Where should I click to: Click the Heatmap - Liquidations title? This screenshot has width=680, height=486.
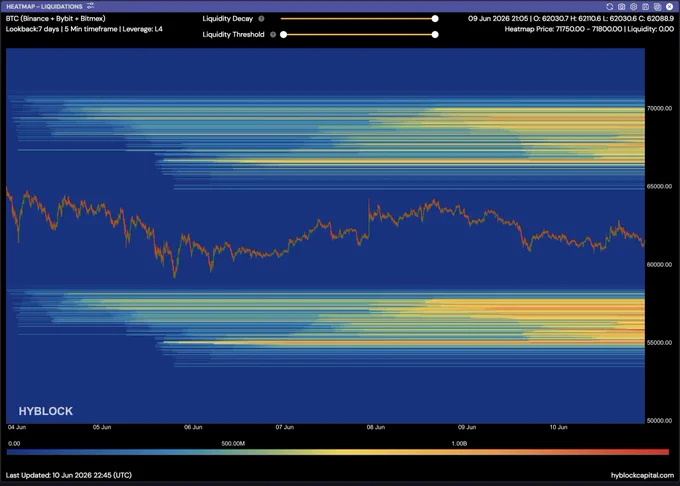tap(44, 7)
